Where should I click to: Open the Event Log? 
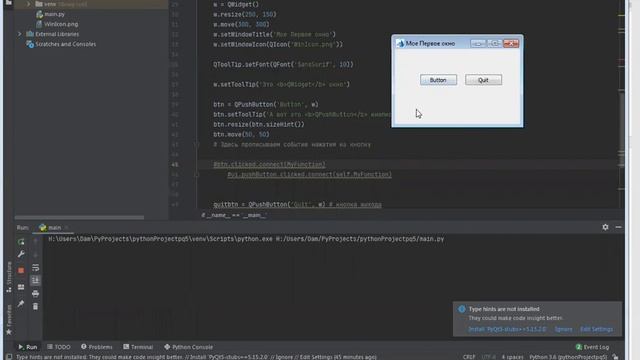[x=592, y=347]
